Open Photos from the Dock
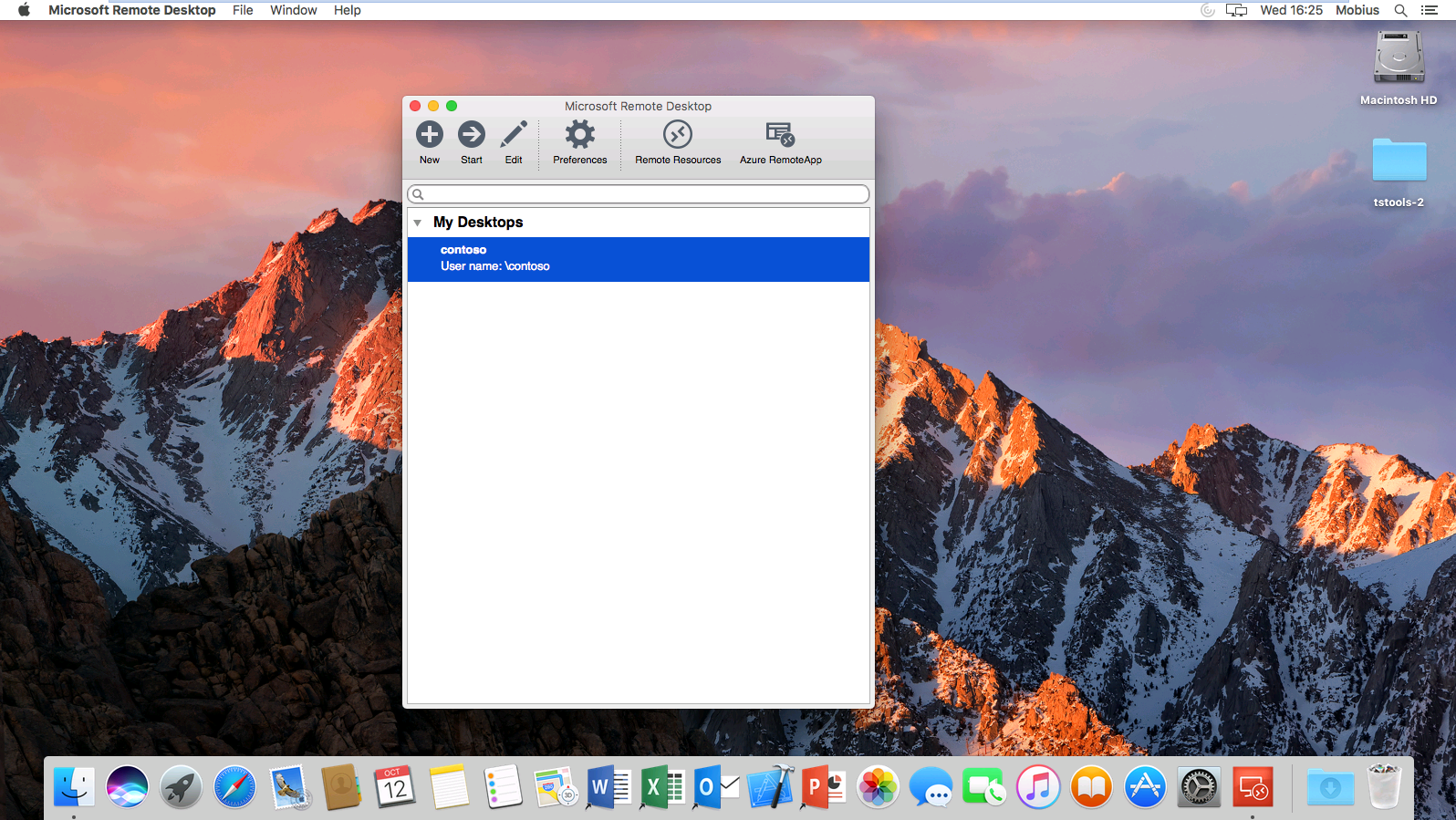Image resolution: width=1456 pixels, height=820 pixels. [878, 786]
